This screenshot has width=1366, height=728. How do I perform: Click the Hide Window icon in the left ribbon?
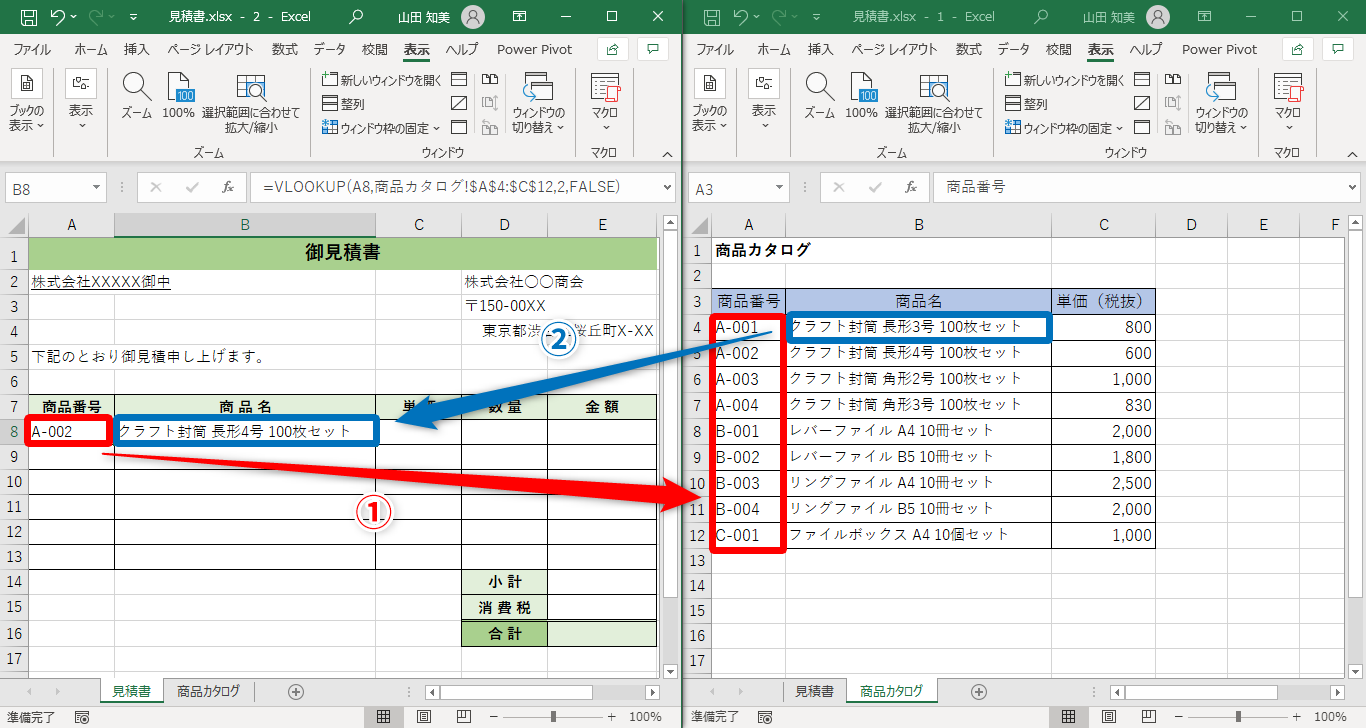point(459,103)
